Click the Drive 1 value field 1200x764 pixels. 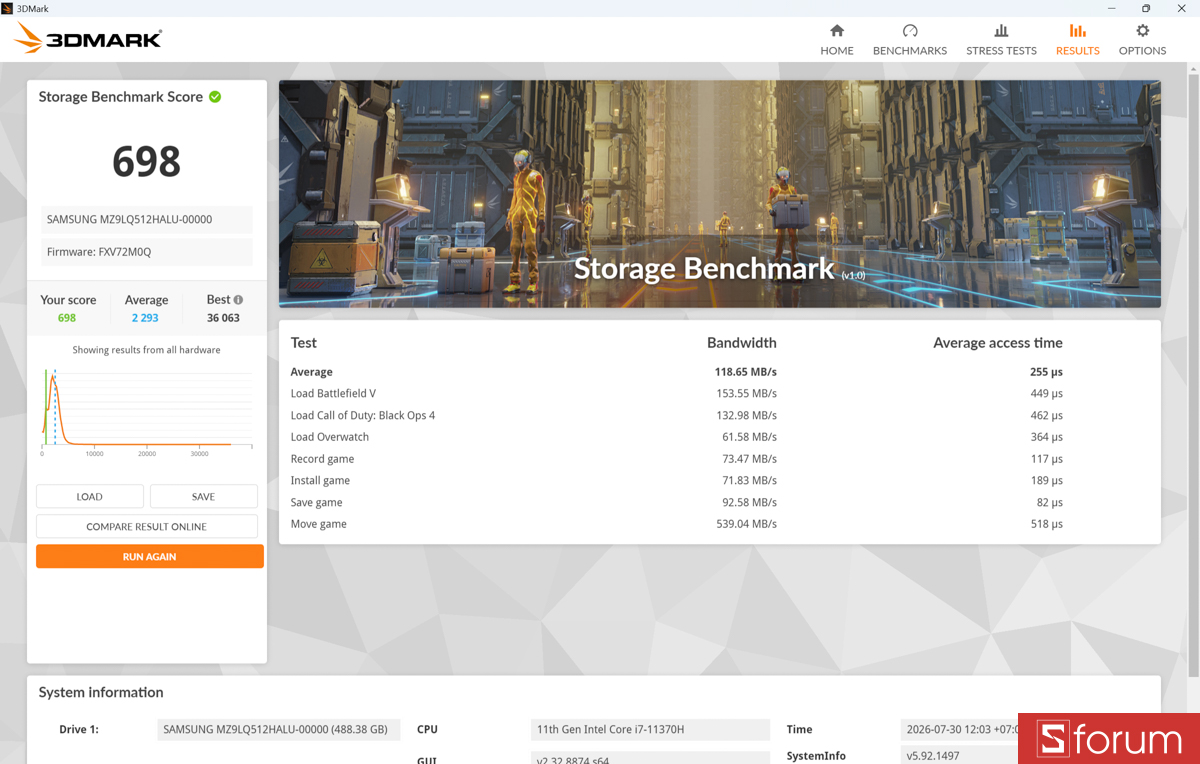click(279, 730)
